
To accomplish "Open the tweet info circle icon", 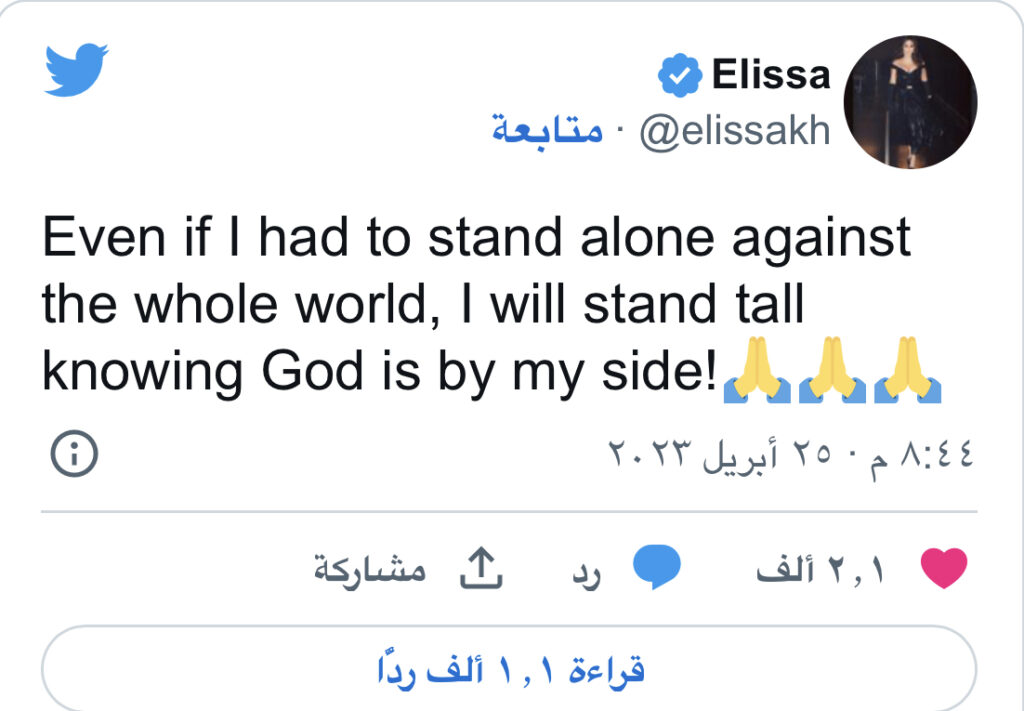I will pos(74,455).
